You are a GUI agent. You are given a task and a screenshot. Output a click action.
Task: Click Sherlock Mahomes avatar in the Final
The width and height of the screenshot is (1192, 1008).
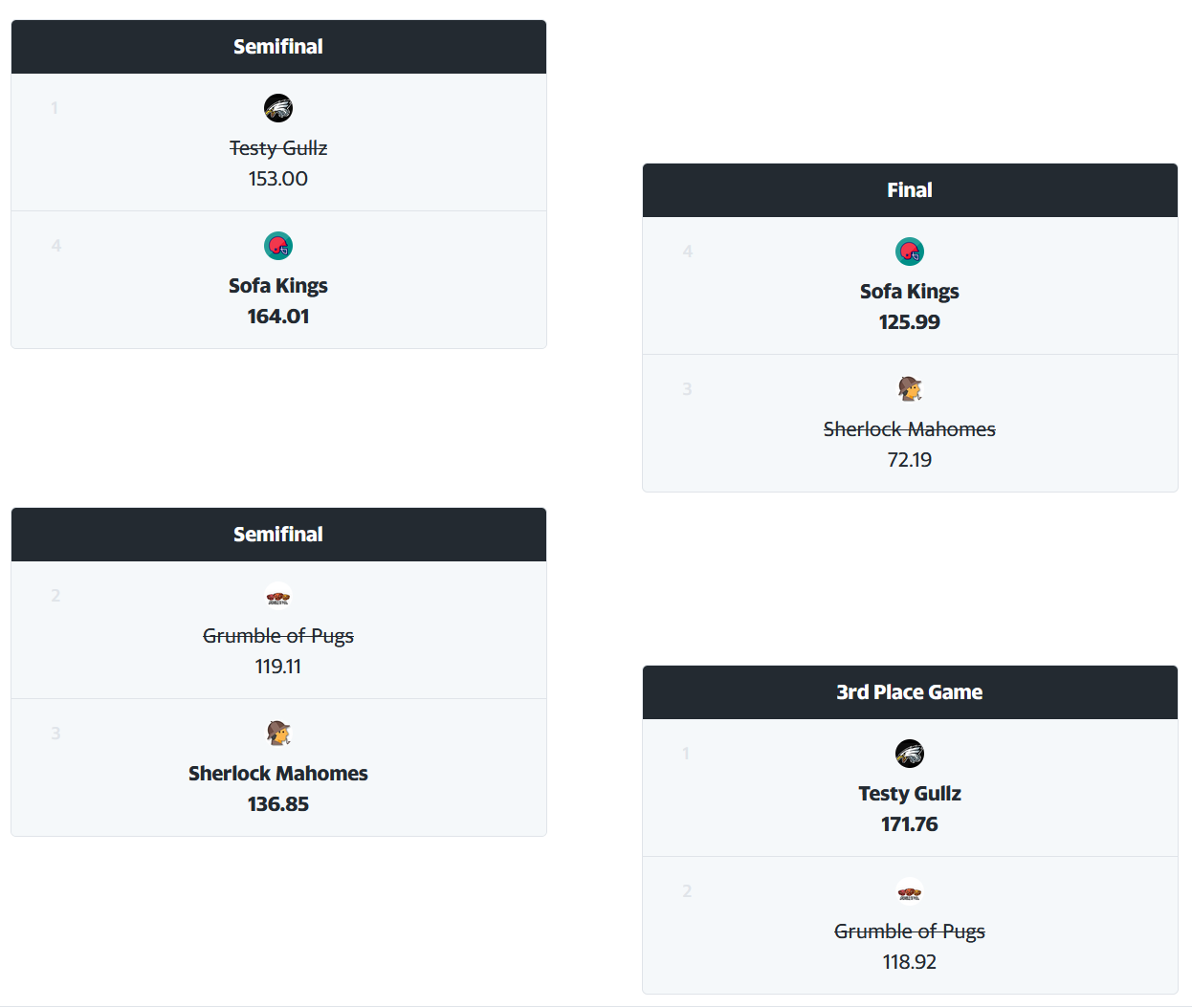tap(910, 389)
